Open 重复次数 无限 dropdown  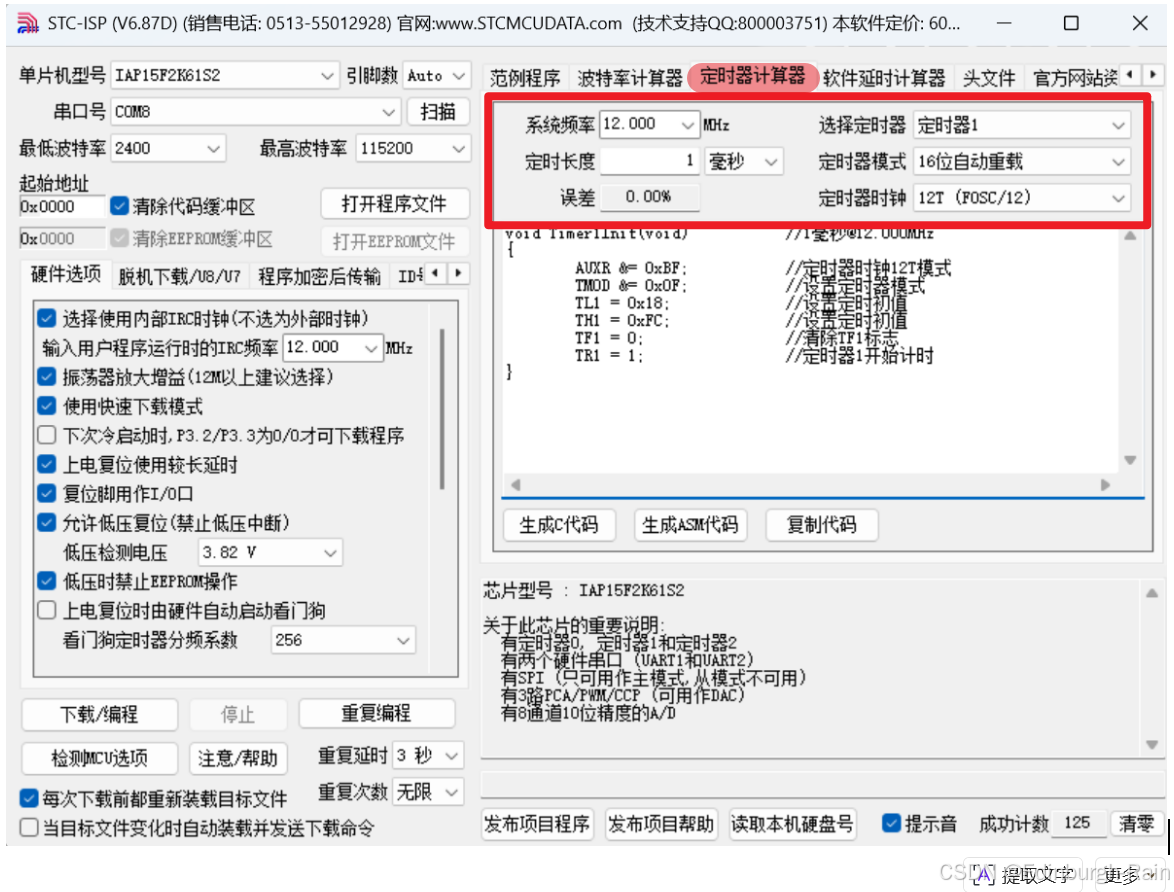coord(428,792)
